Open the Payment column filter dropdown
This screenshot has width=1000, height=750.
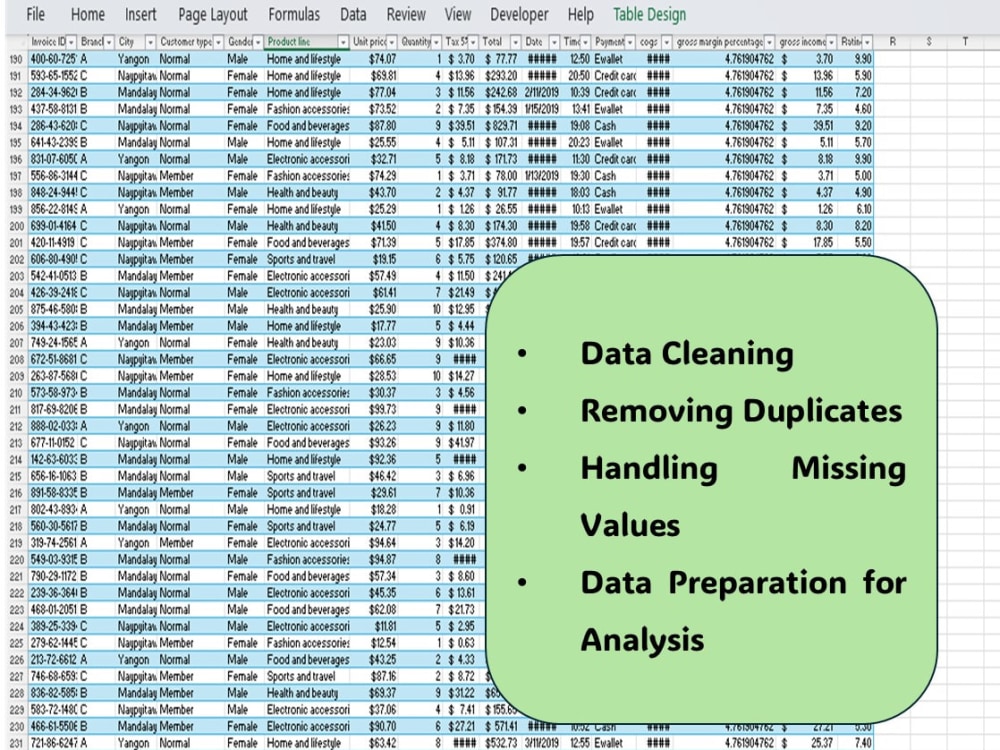[630, 42]
